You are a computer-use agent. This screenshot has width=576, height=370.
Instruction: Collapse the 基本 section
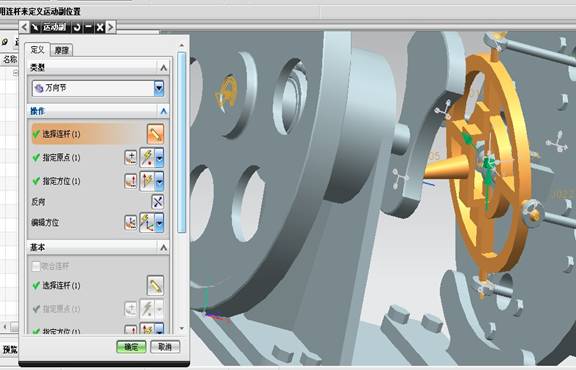(163, 248)
